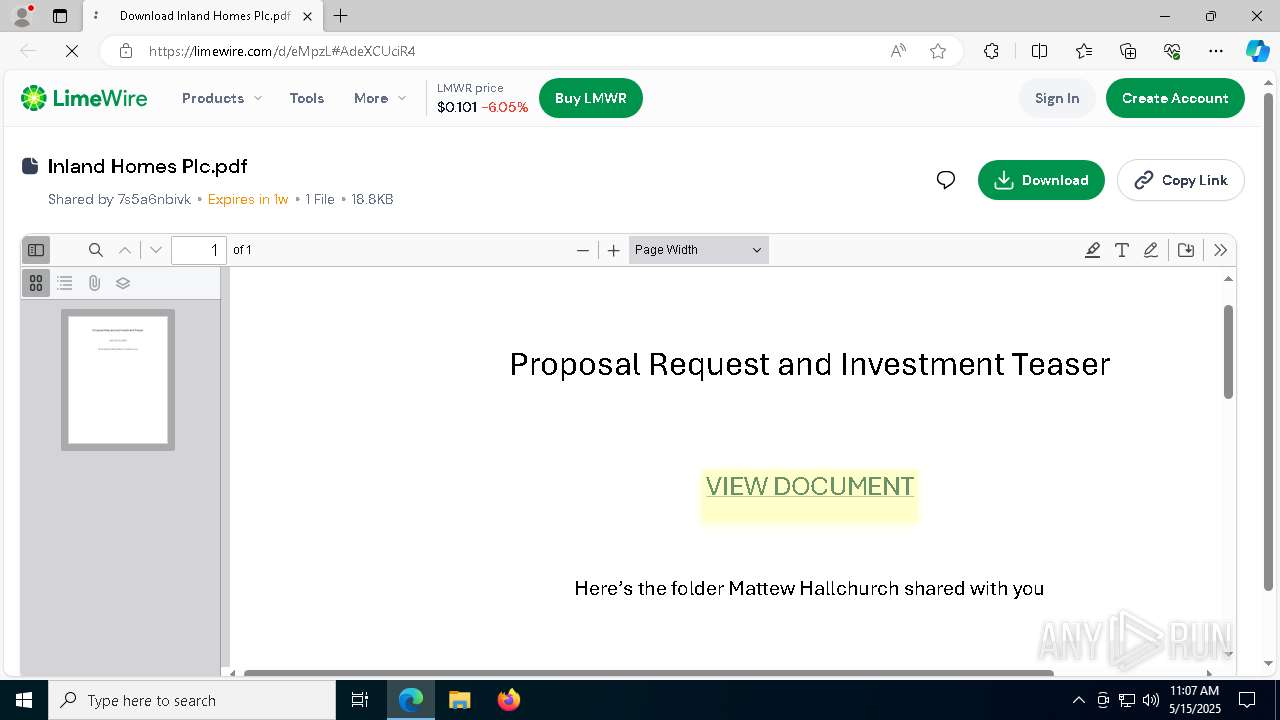Open the PDF find search icon
Viewport: 1280px width, 720px height.
[95, 250]
